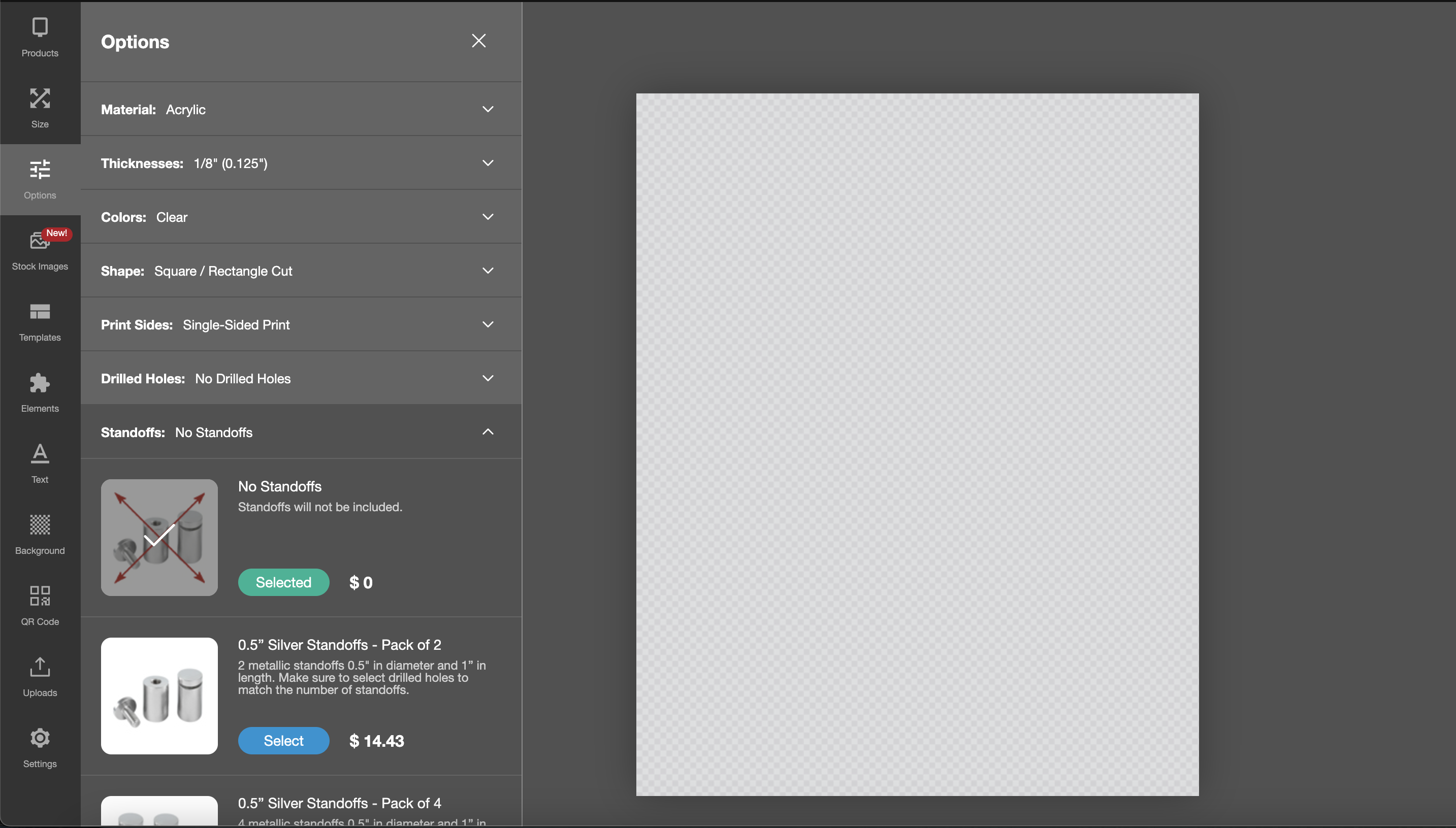Click the No Standoffs thumbnail image
This screenshot has height=828, width=1456.
point(159,538)
